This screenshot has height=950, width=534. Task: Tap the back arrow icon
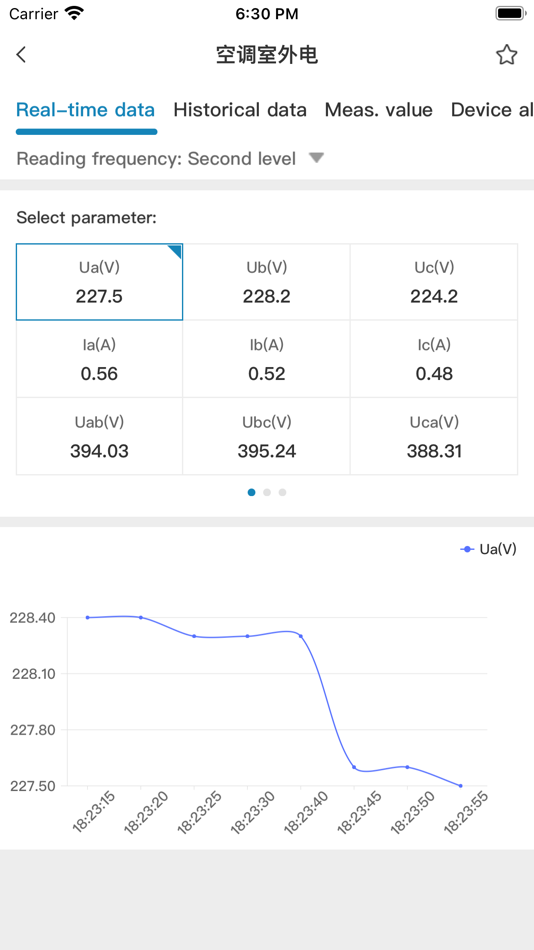click(21, 55)
